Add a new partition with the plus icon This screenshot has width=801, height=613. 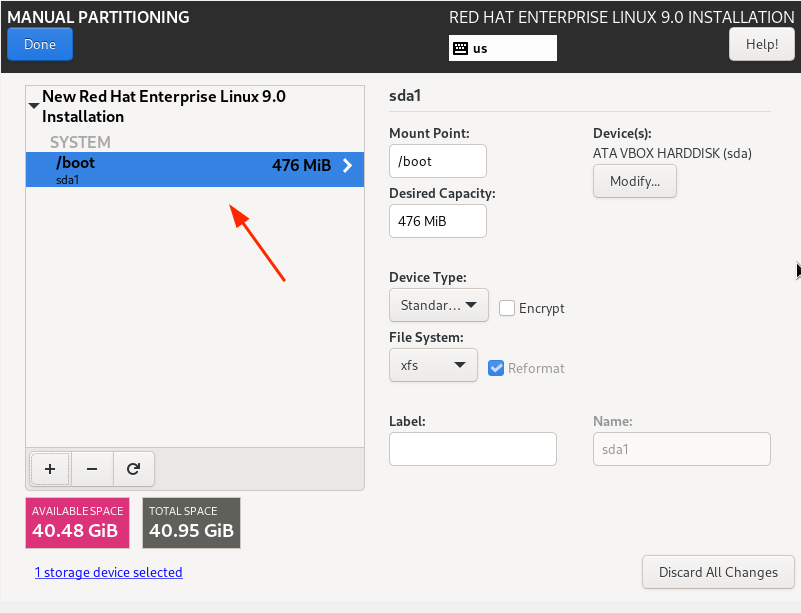point(49,468)
